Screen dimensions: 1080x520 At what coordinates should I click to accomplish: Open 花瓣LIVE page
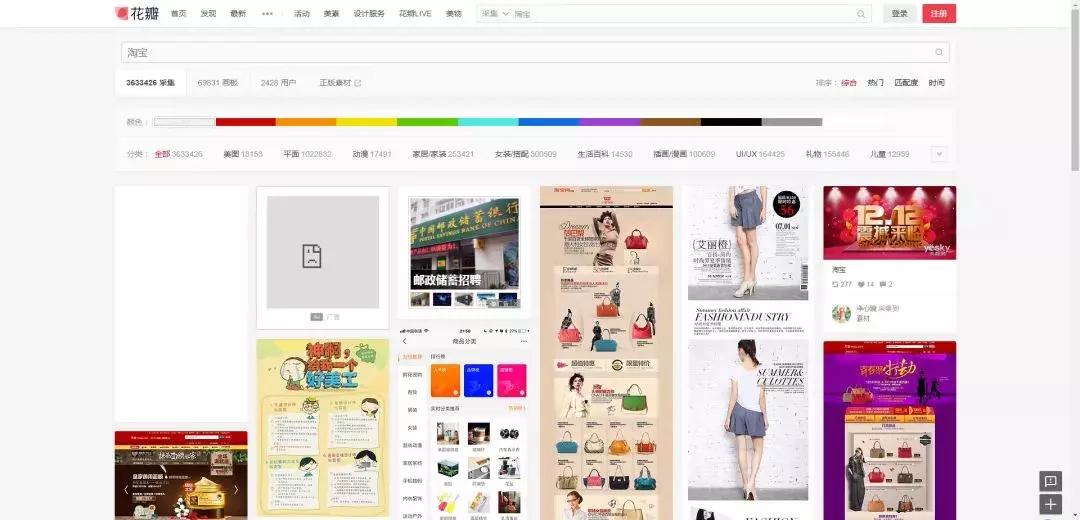[x=415, y=14]
